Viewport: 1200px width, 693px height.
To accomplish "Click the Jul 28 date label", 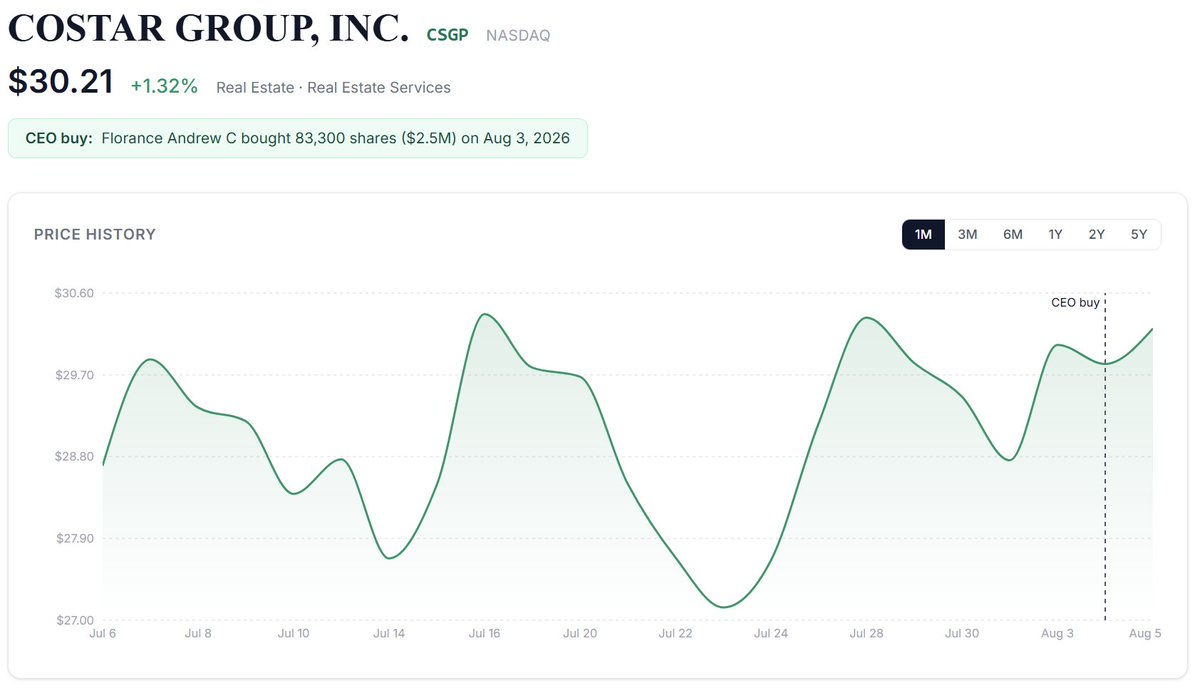I will [866, 633].
